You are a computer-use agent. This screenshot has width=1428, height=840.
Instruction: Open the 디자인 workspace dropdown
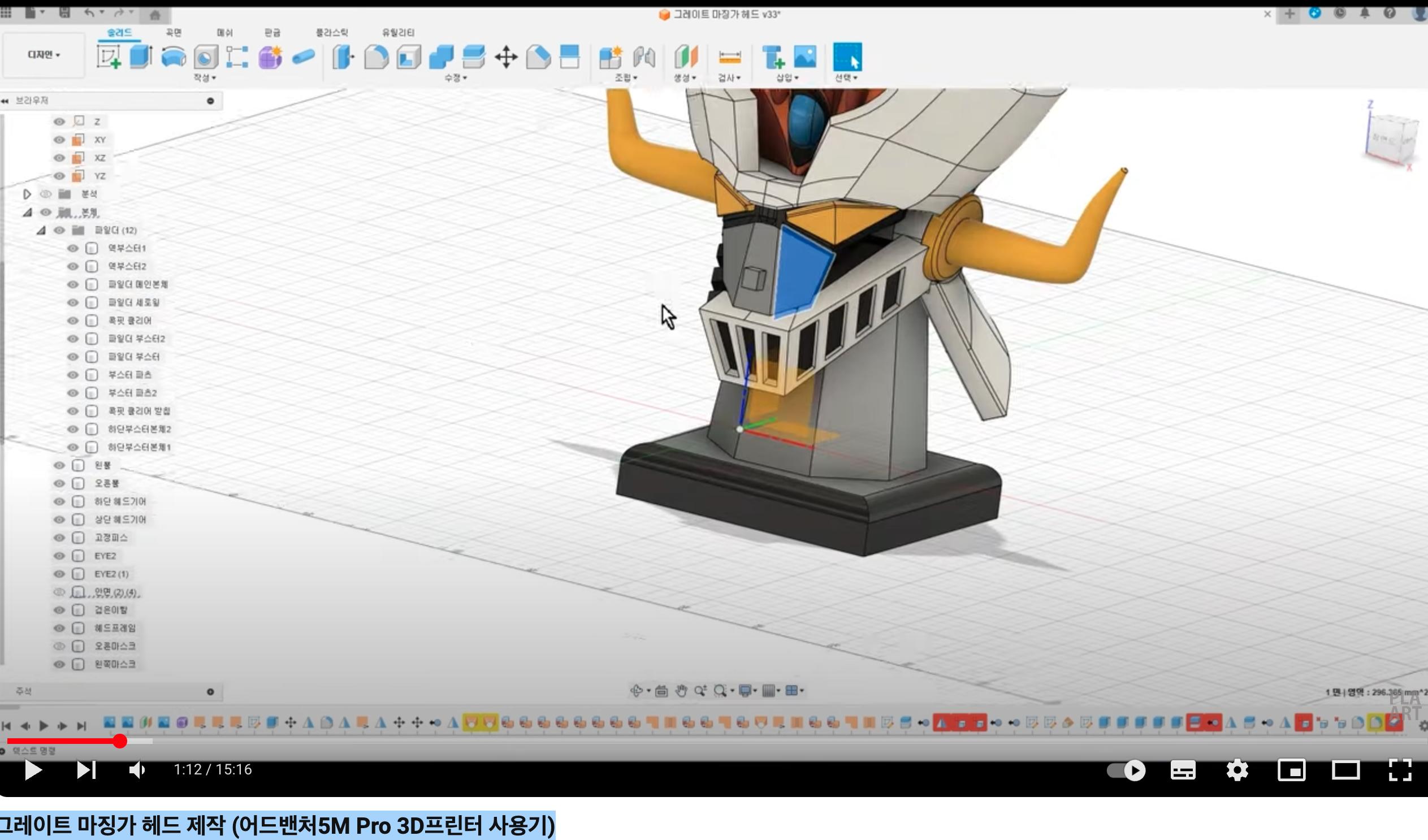(x=44, y=54)
